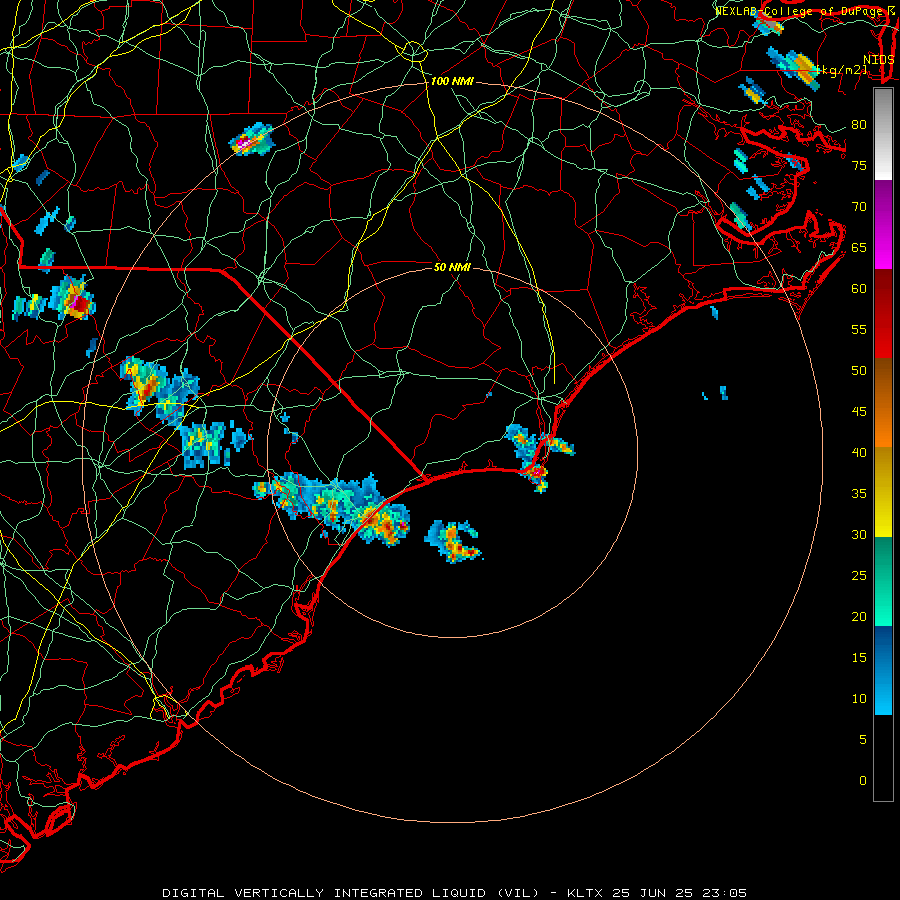Click the 10 value on the VIL scale
The width and height of the screenshot is (900, 900).
(x=859, y=699)
